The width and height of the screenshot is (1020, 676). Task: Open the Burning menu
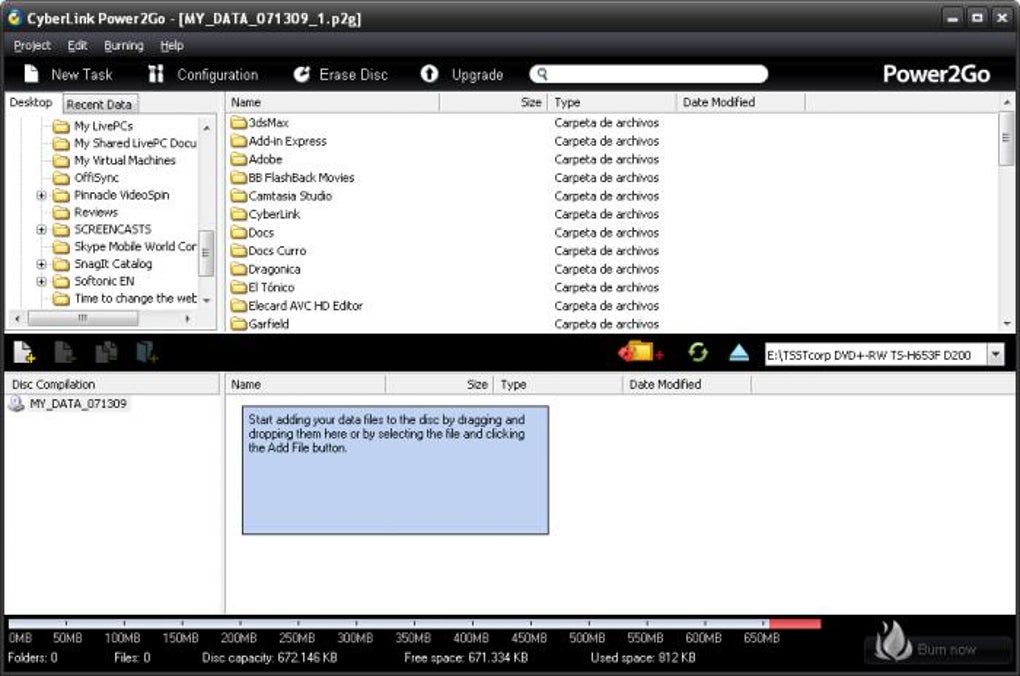click(124, 46)
